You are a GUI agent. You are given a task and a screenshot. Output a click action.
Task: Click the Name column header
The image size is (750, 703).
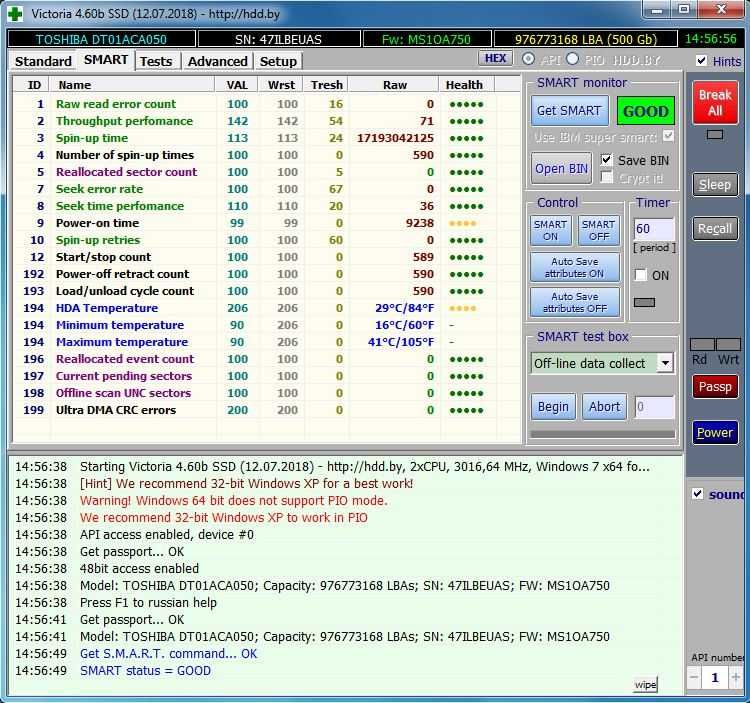(132, 85)
